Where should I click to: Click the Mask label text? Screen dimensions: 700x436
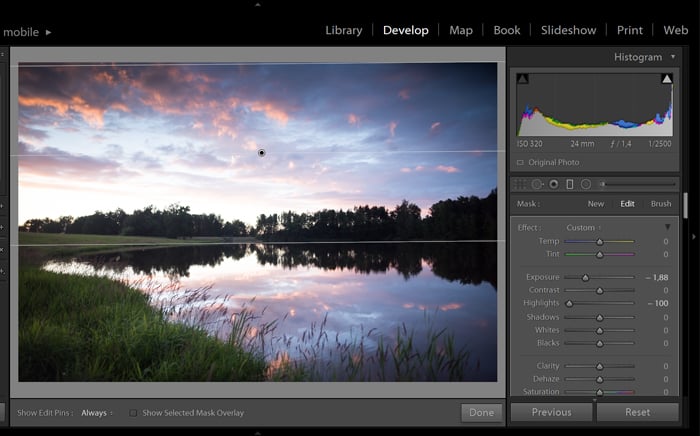(528, 203)
